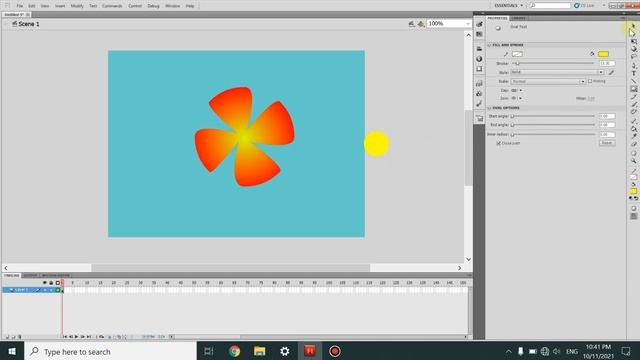Image resolution: width=640 pixels, height=360 pixels.
Task: Click the Windows Start button
Action: point(12,351)
